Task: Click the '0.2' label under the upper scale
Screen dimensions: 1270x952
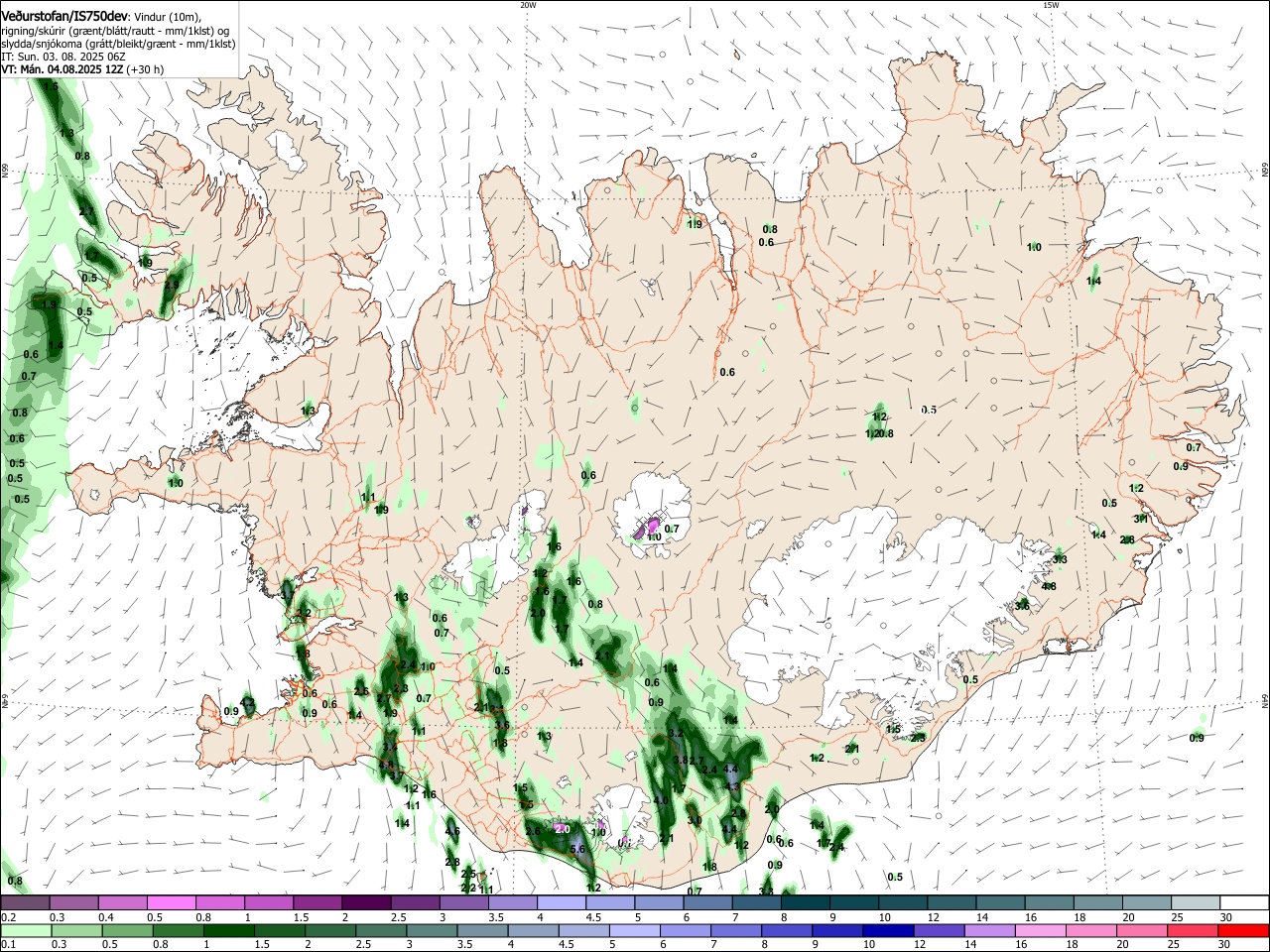Action: [9, 916]
